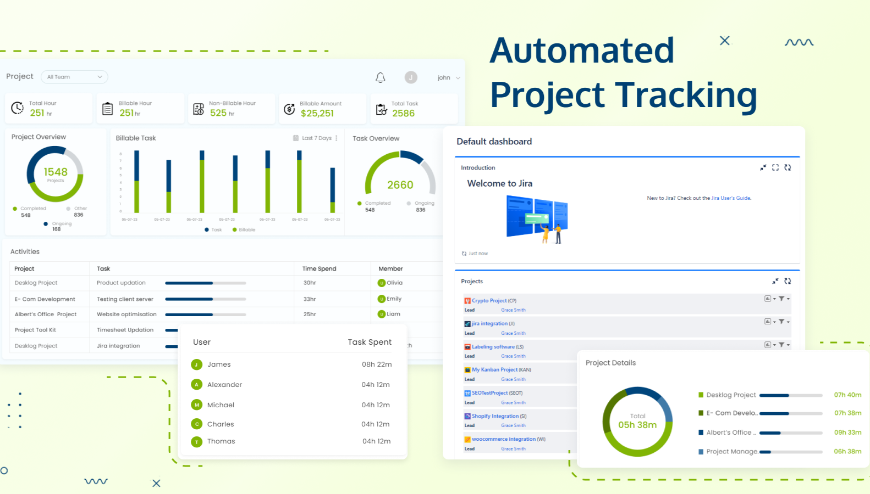Click Olivia's member avatar in Activities
This screenshot has width=870, height=494.
[381, 283]
